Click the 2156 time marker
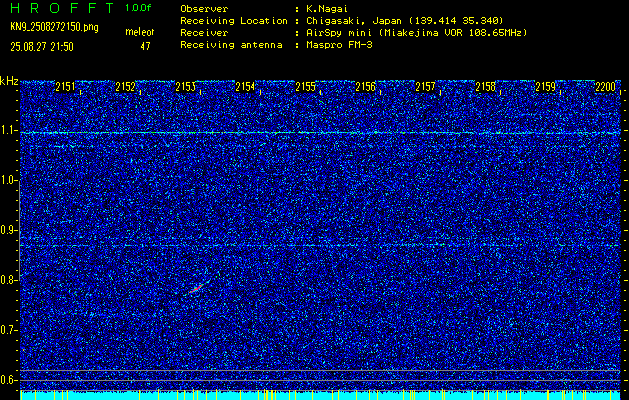This screenshot has height=400, width=629. click(x=365, y=87)
